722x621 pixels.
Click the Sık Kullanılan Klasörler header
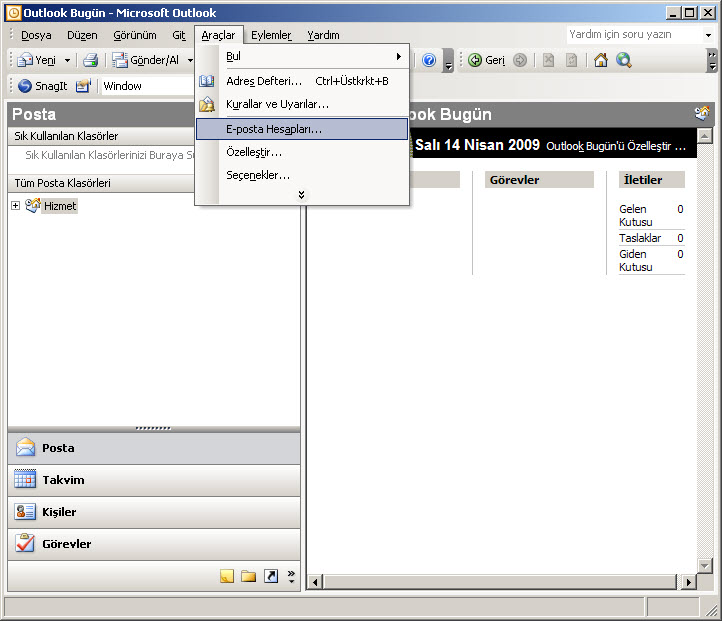(101, 136)
